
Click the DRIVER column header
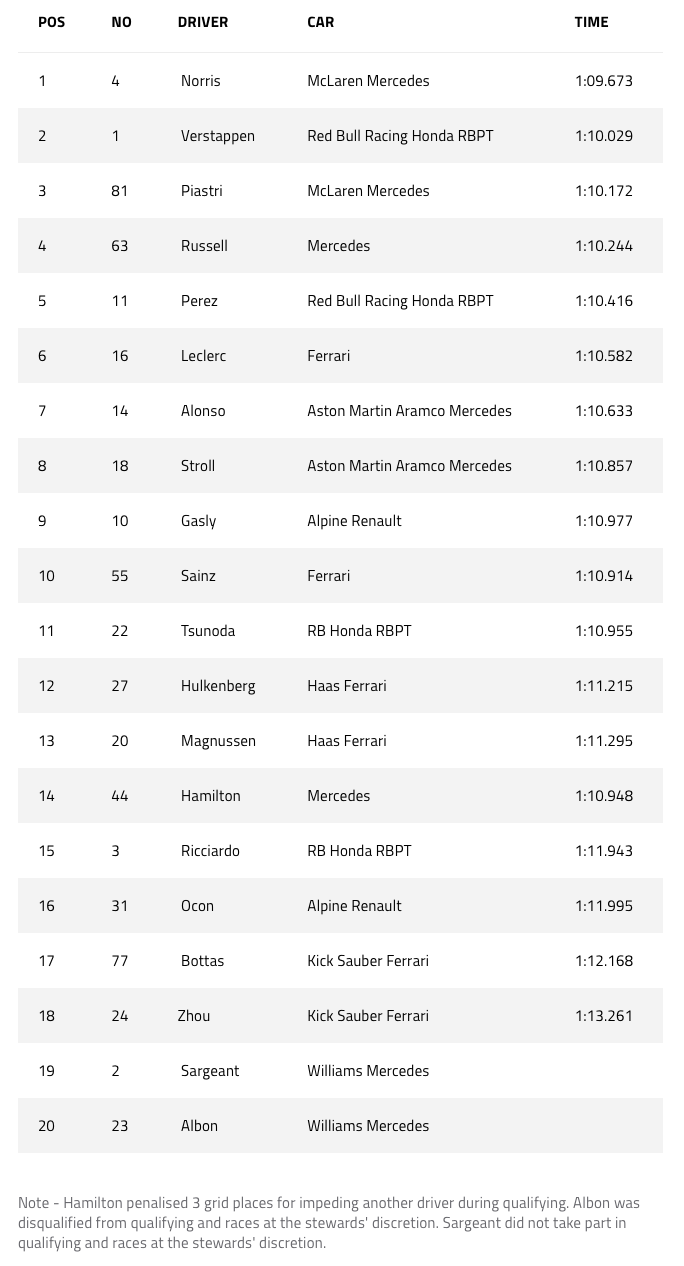click(x=203, y=22)
